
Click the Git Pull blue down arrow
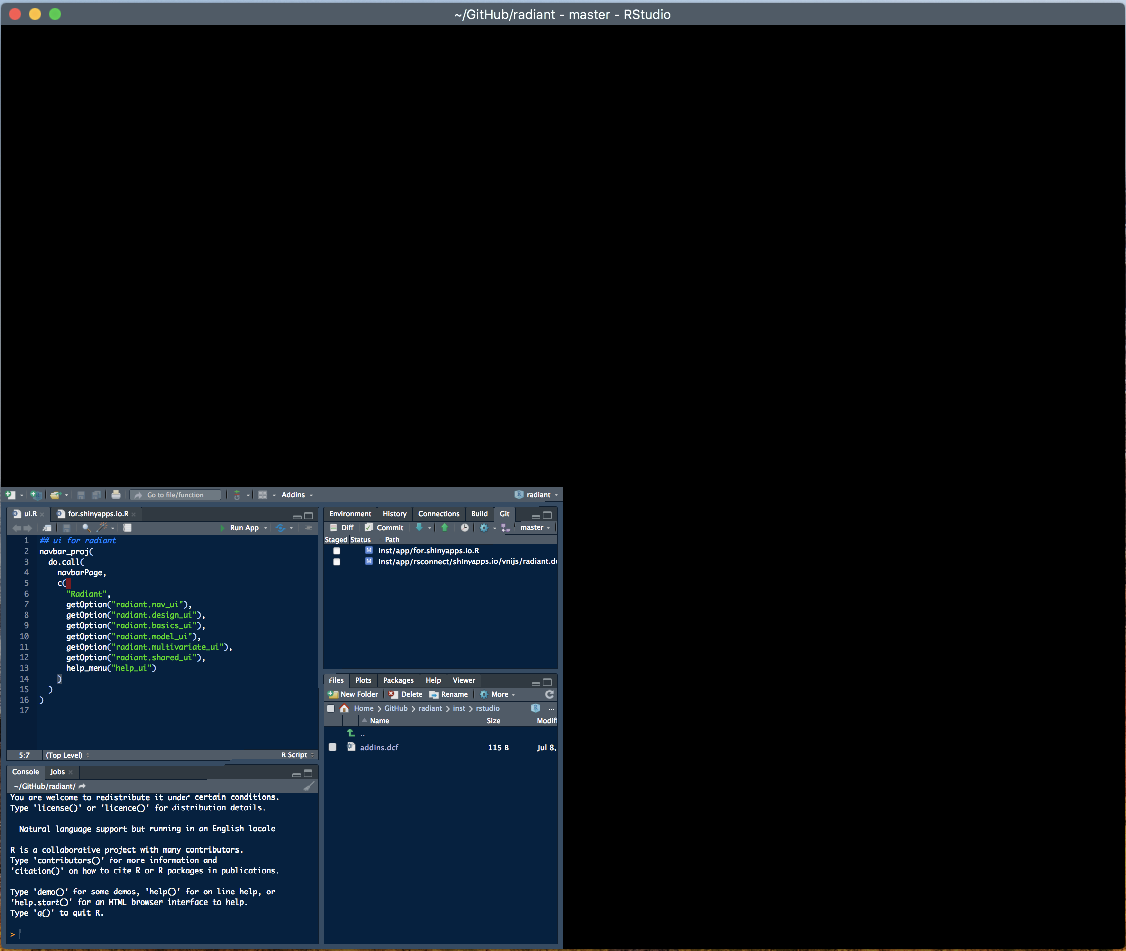click(x=419, y=527)
